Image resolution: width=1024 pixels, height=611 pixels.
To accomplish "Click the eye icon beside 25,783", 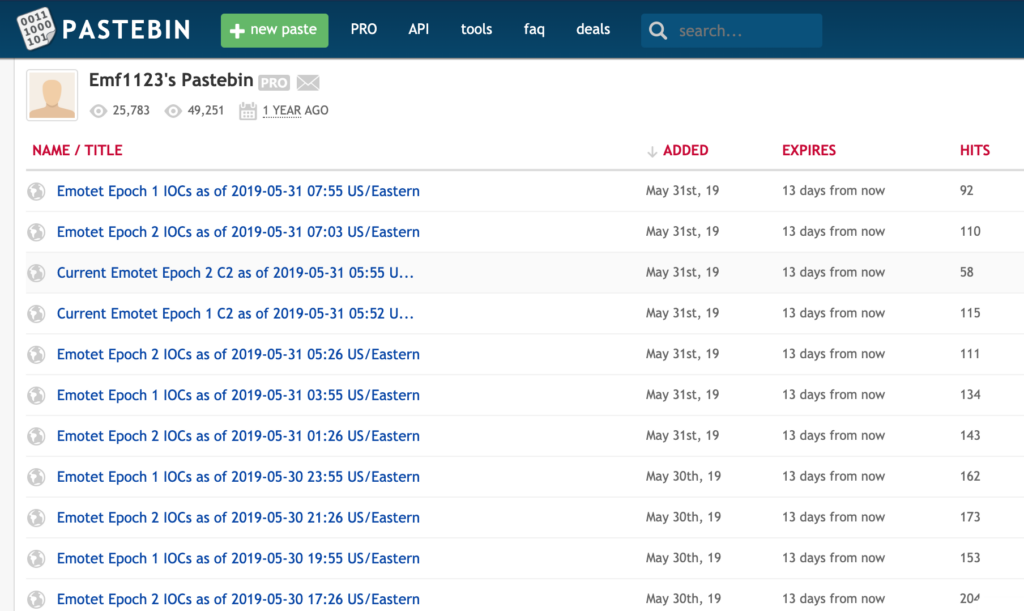I will coord(98,111).
